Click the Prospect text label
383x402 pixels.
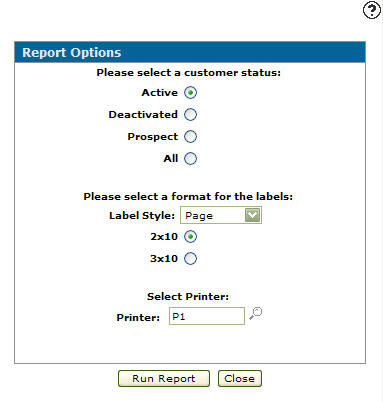click(x=153, y=137)
